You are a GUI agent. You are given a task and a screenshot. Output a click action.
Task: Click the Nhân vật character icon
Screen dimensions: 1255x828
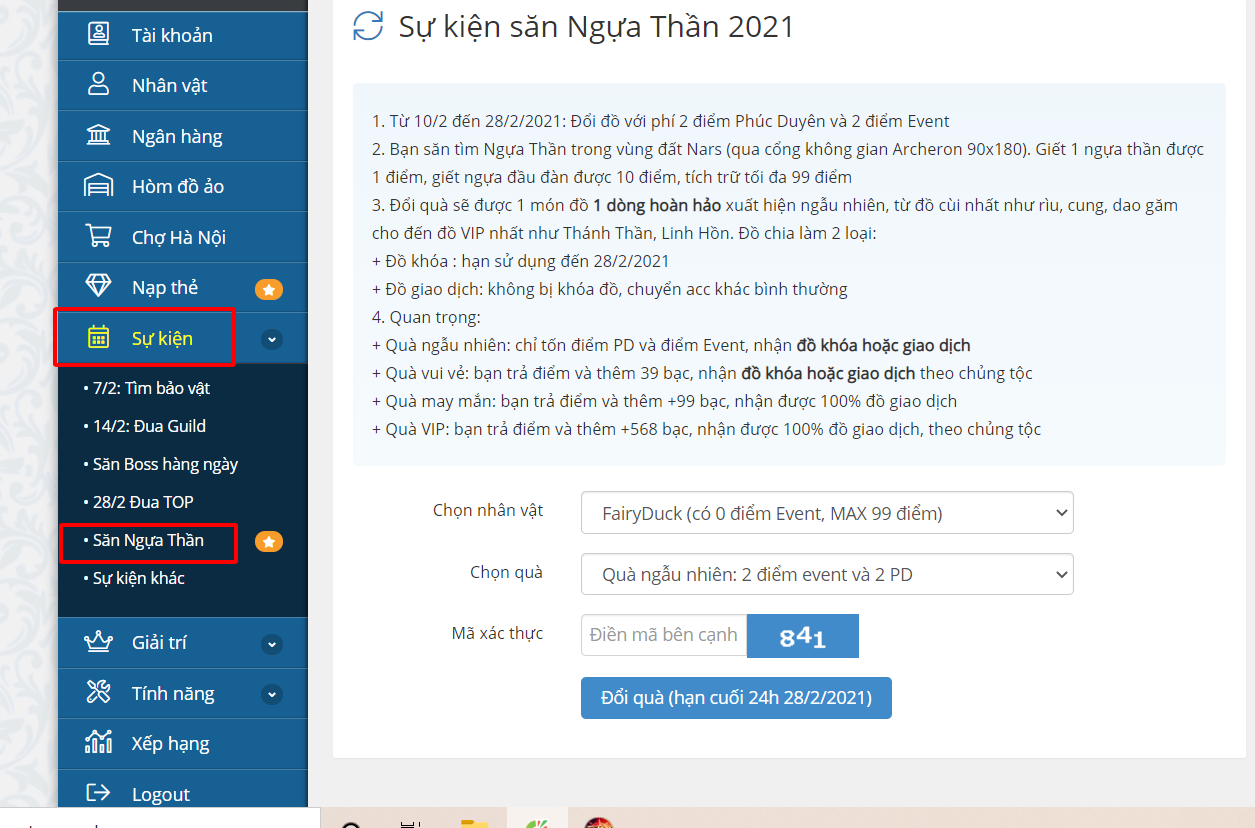[x=98, y=85]
